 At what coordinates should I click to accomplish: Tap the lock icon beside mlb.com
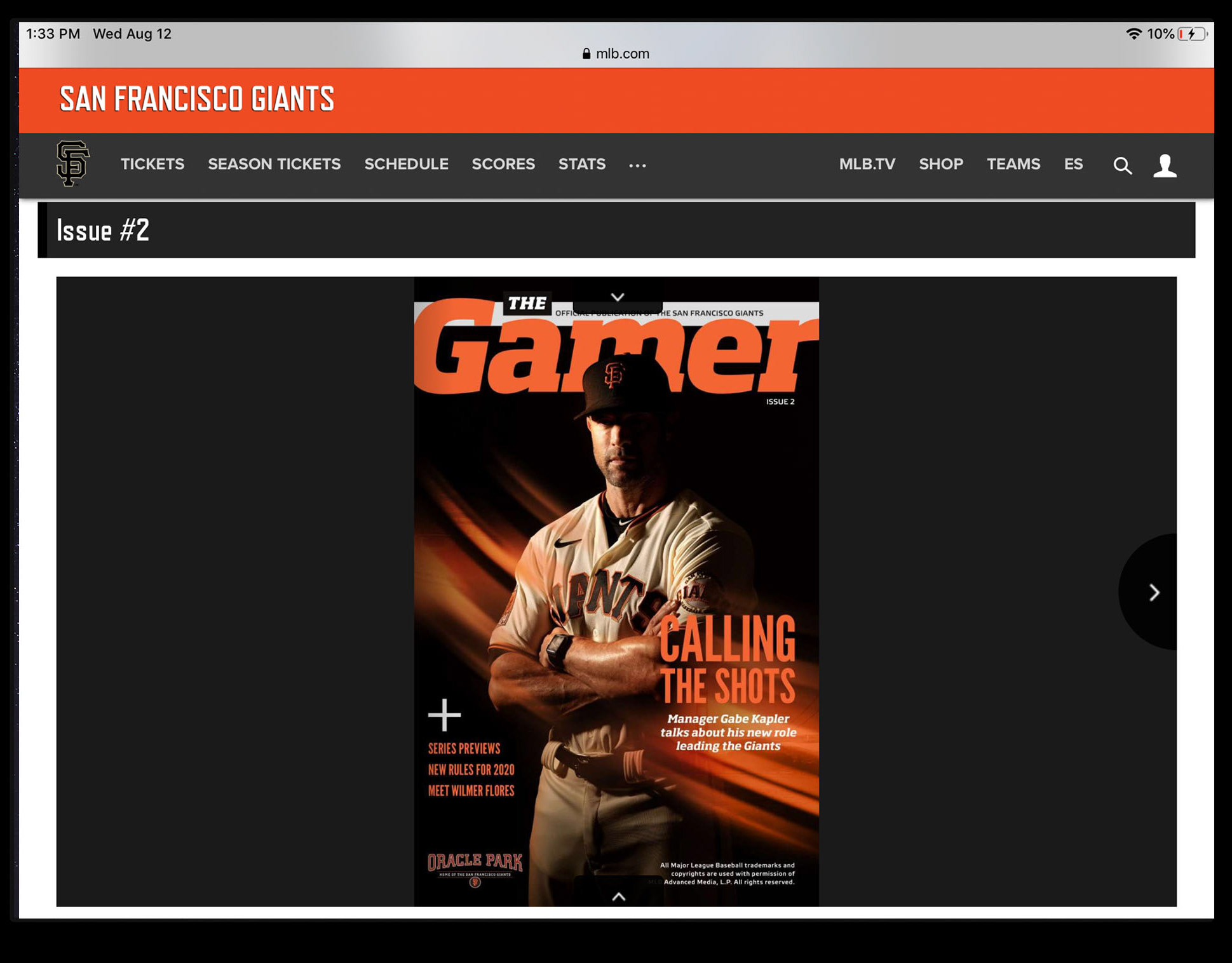[x=586, y=54]
